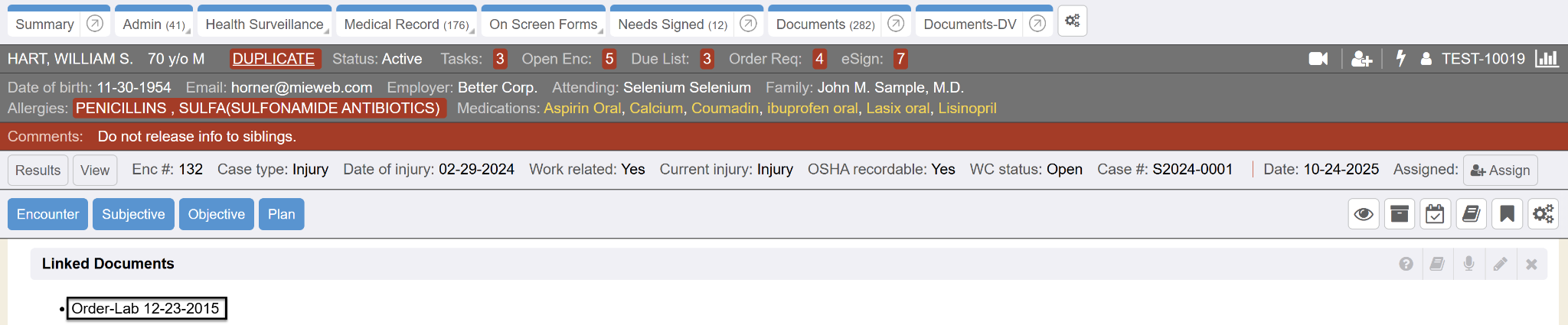
Task: Open the bar chart icon
Action: click(1547, 59)
